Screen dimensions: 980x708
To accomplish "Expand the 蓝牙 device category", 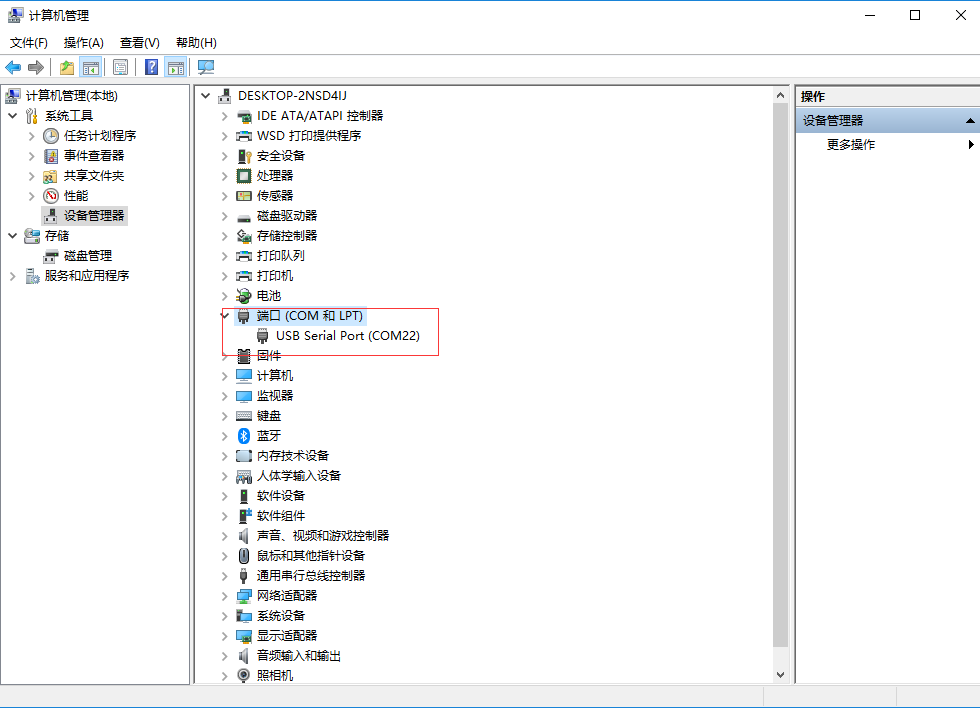I will coord(224,436).
